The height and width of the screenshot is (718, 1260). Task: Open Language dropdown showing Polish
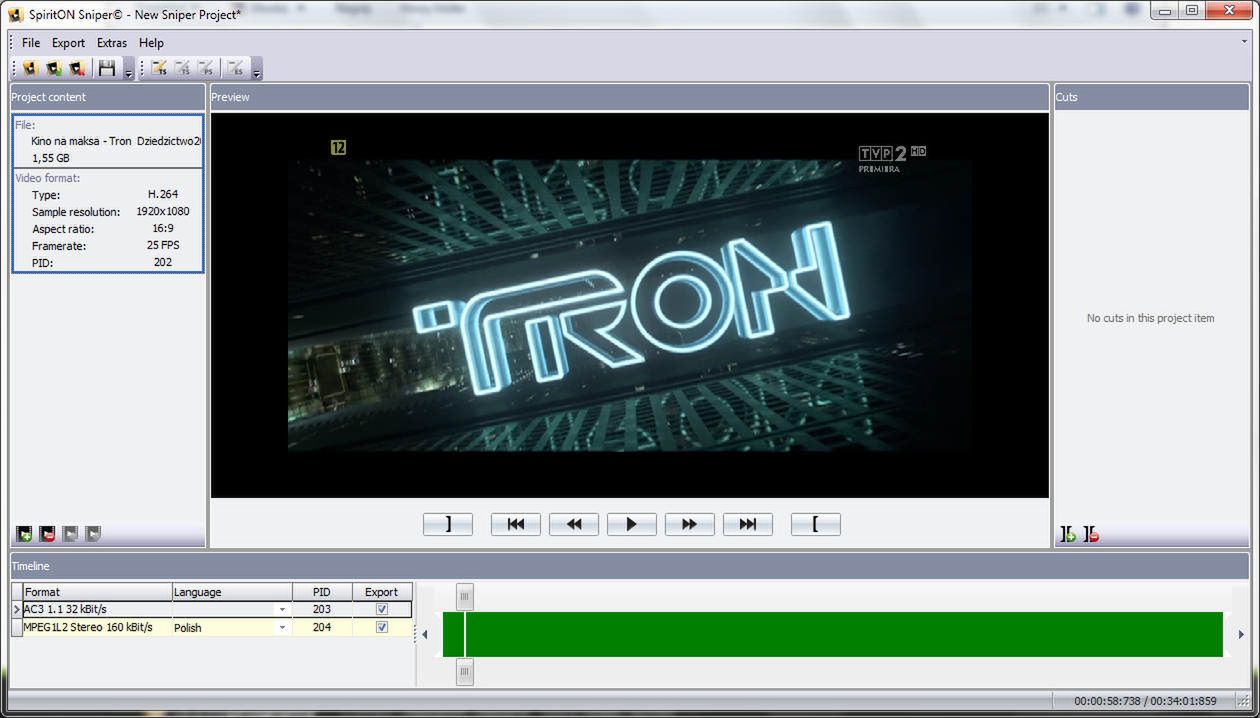coord(282,627)
